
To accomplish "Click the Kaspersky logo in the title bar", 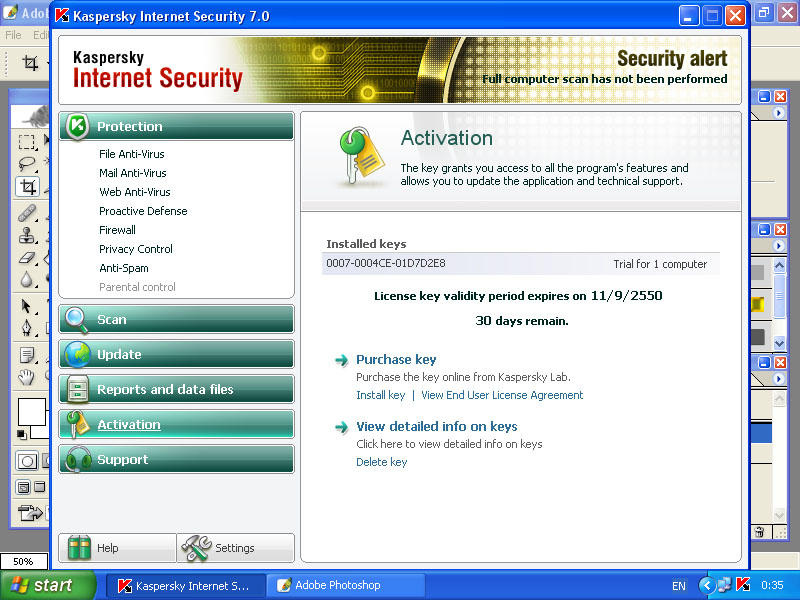I will (62, 16).
